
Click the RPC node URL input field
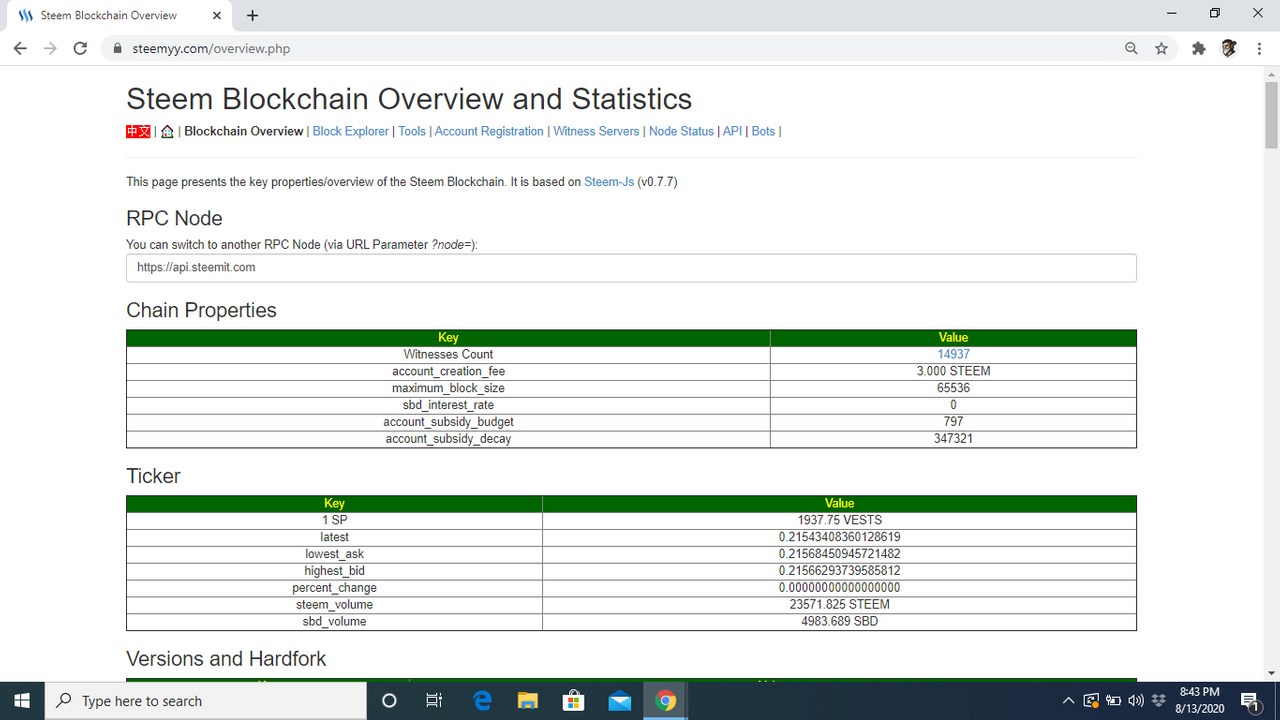pyautogui.click(x=631, y=268)
